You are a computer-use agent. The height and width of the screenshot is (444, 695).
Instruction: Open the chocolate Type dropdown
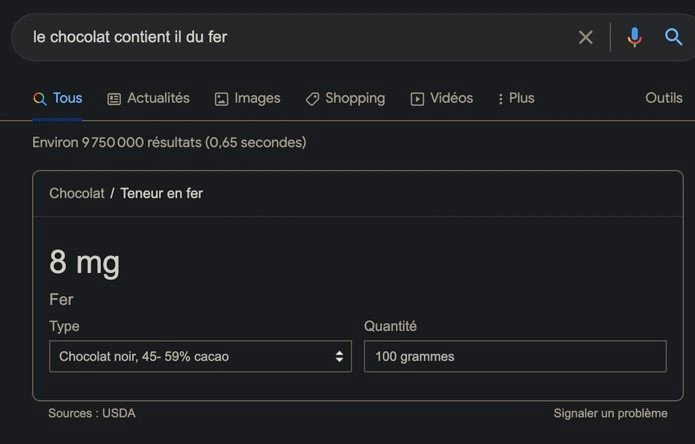coord(200,356)
